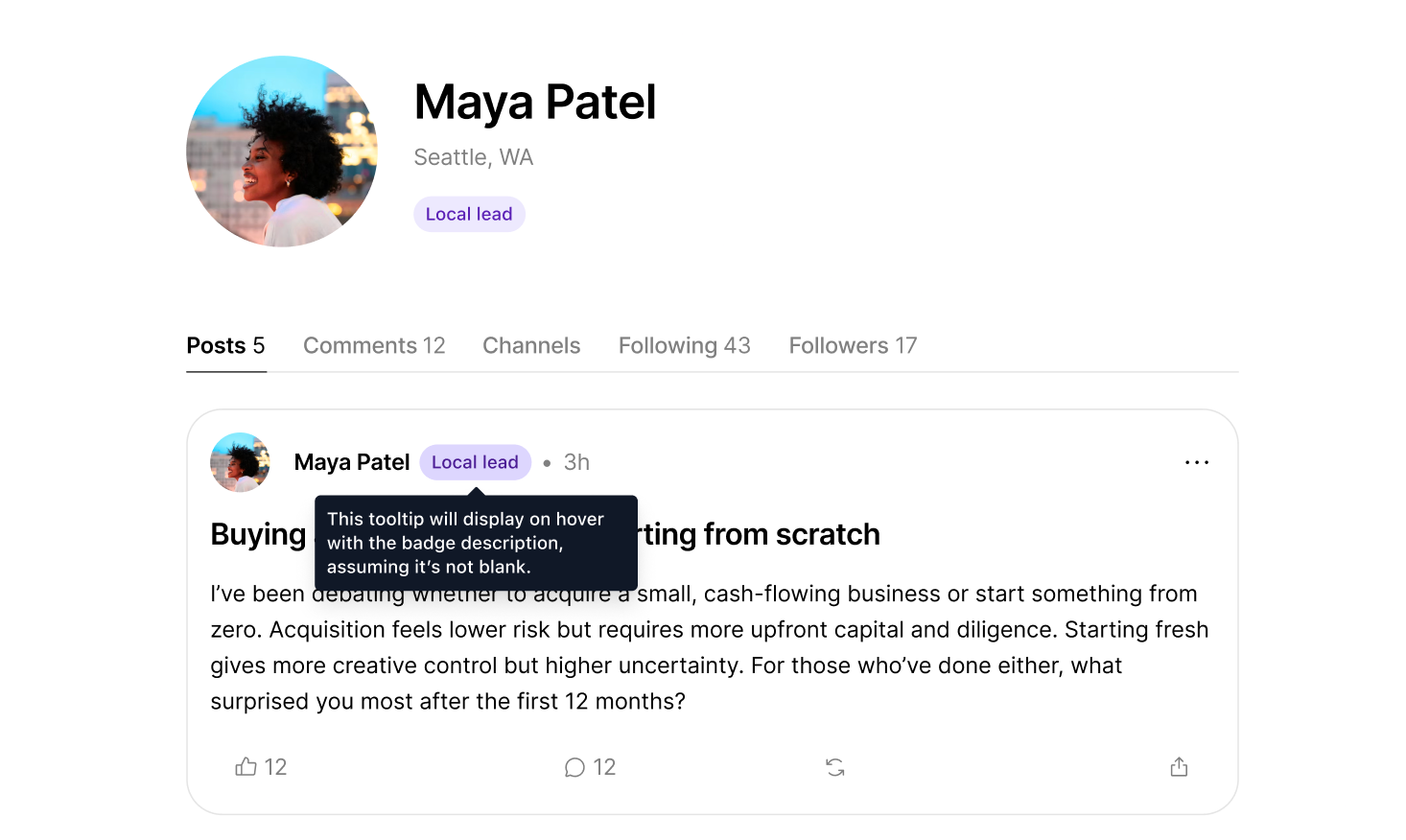View the Followers 17 tab

[x=853, y=345]
